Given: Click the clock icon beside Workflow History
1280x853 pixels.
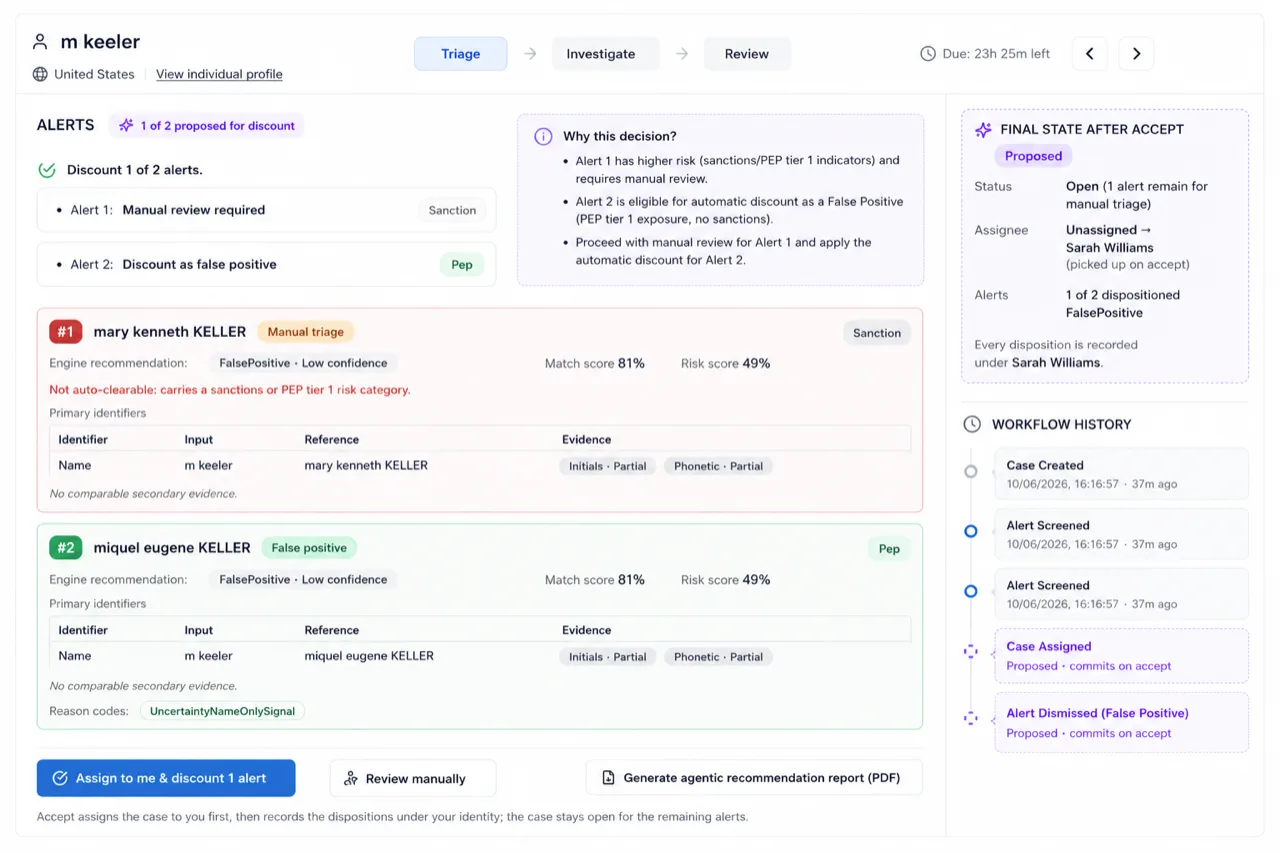Looking at the screenshot, I should coord(972,424).
